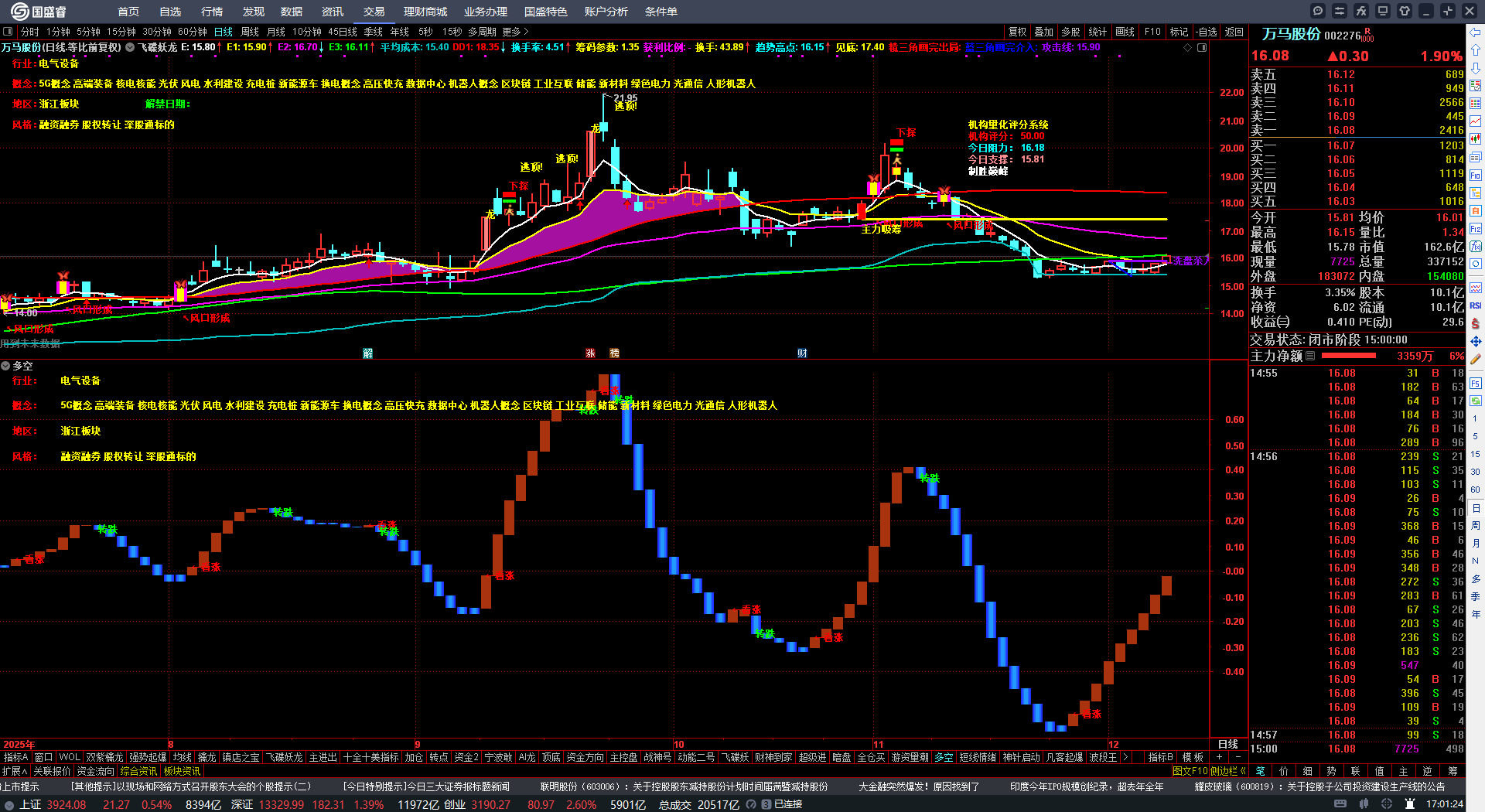Open the 模板 template menu
Image resolution: width=1485 pixels, height=812 pixels.
click(x=1193, y=757)
